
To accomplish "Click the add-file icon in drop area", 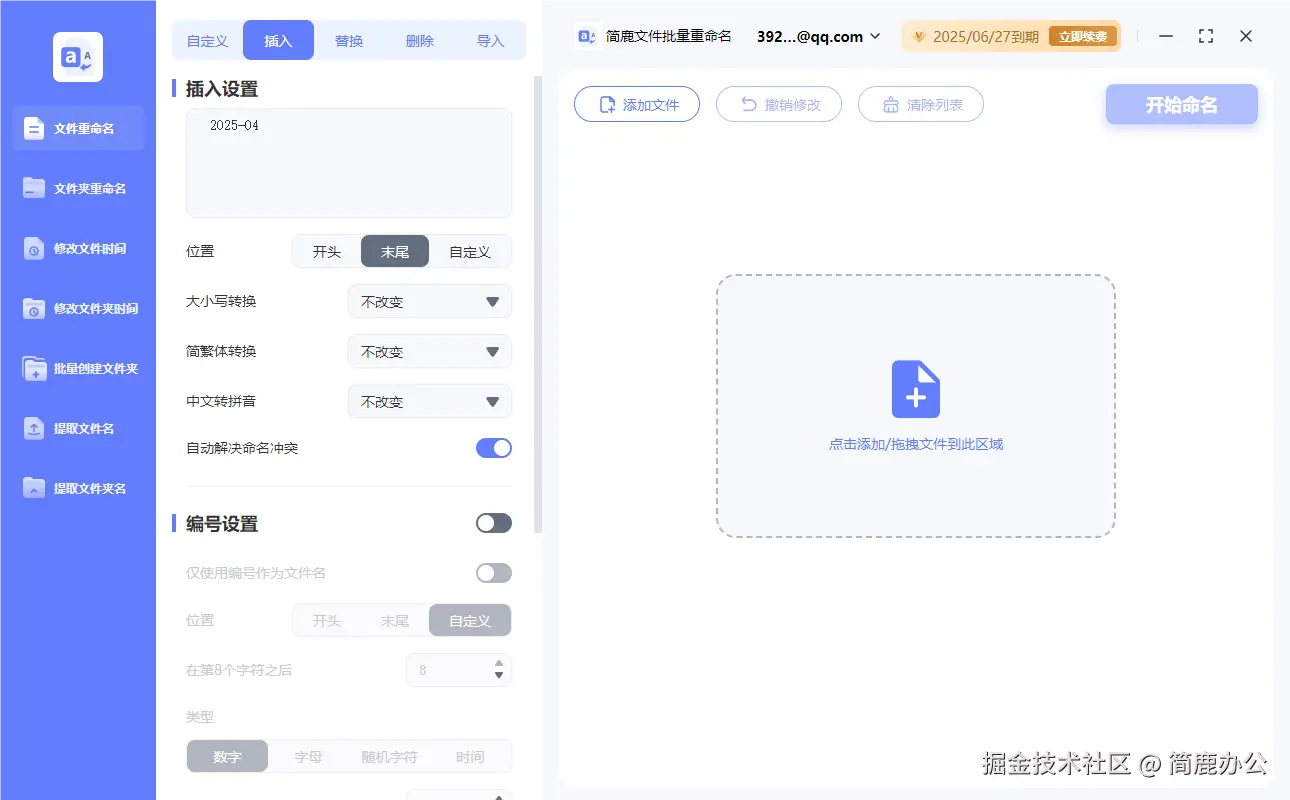I will pyautogui.click(x=915, y=389).
